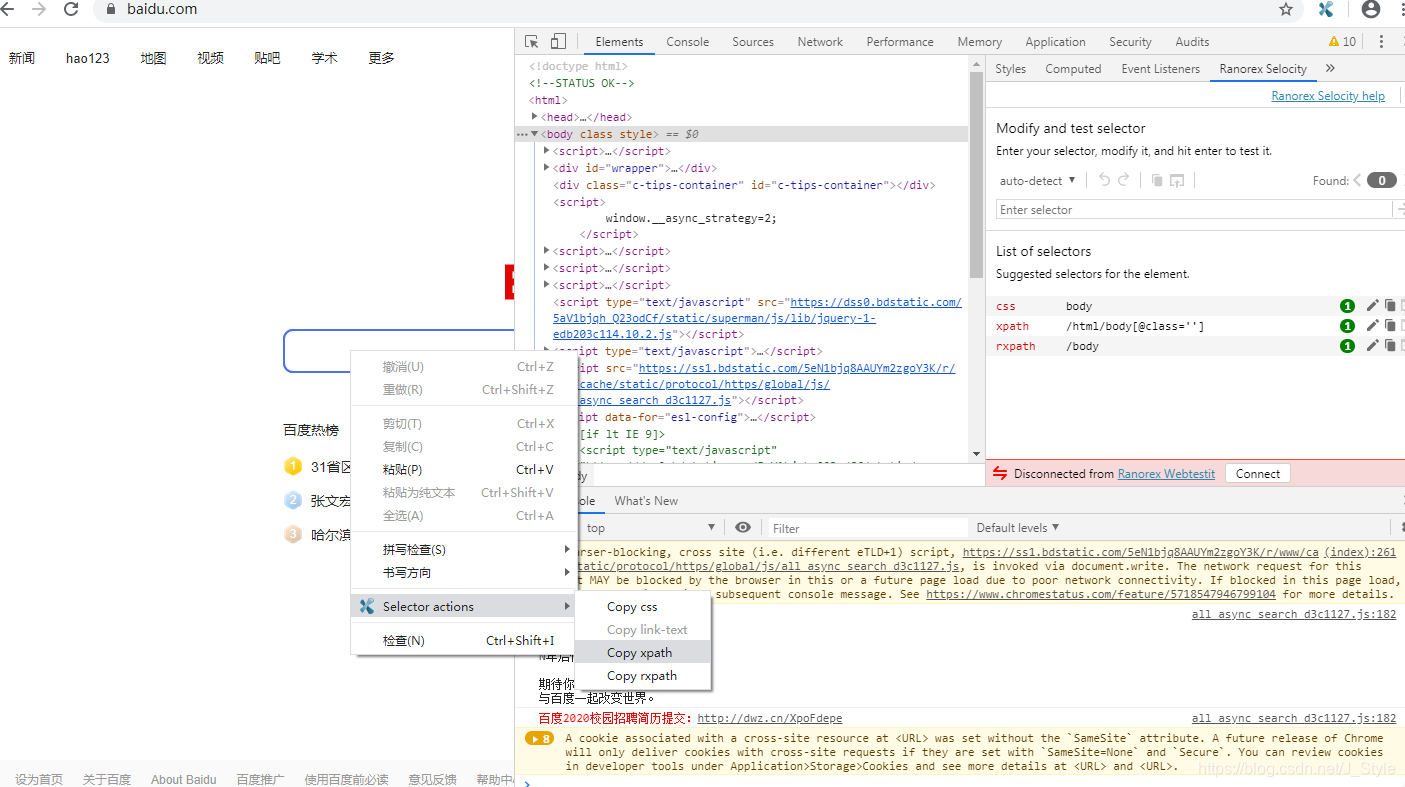Screen dimensions: 1405x787
Task: Click the copy selector icon in Selocity toolbar
Action: [x=1156, y=180]
